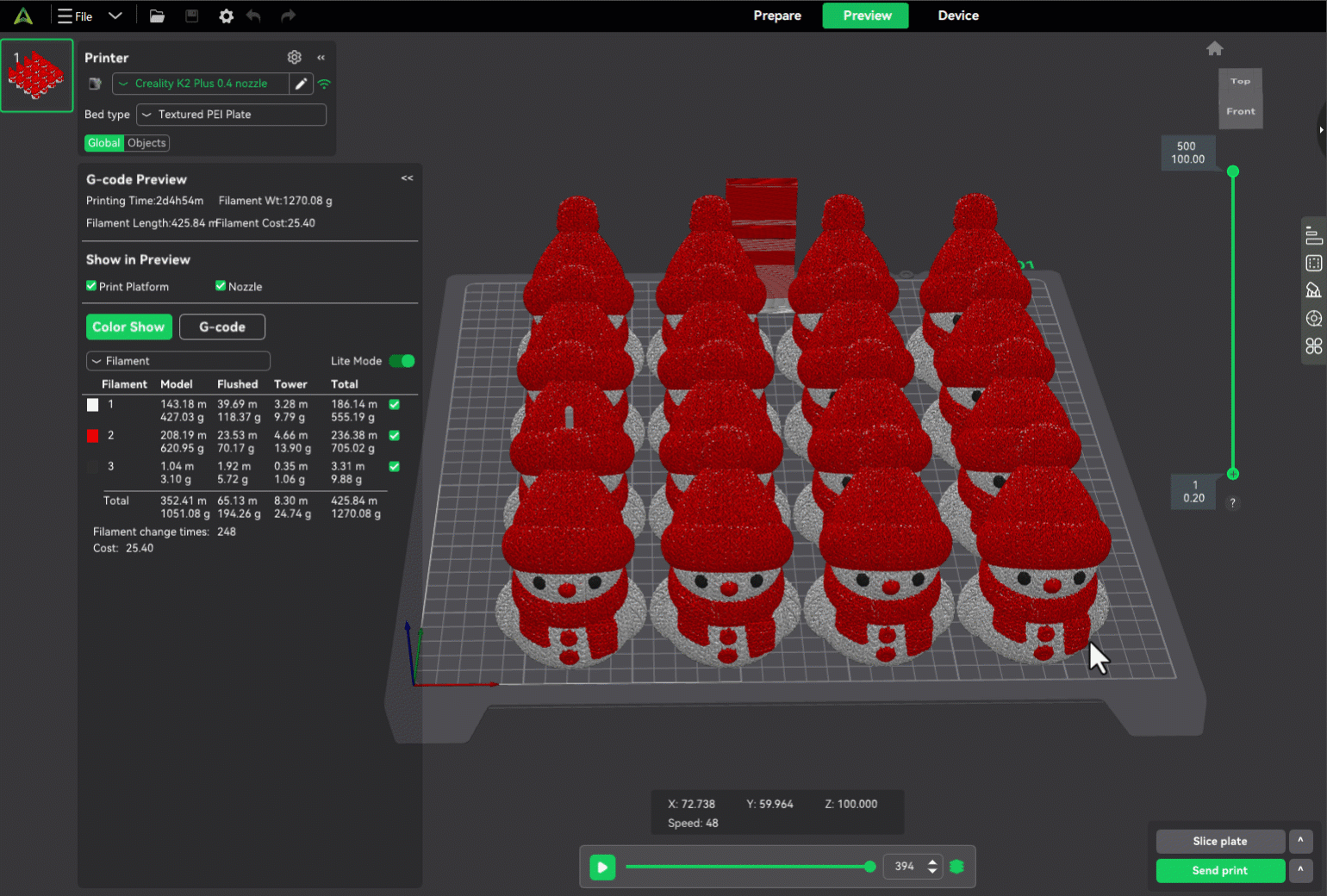The height and width of the screenshot is (896, 1327).
Task: Open the Bed type dropdown
Action: point(232,115)
